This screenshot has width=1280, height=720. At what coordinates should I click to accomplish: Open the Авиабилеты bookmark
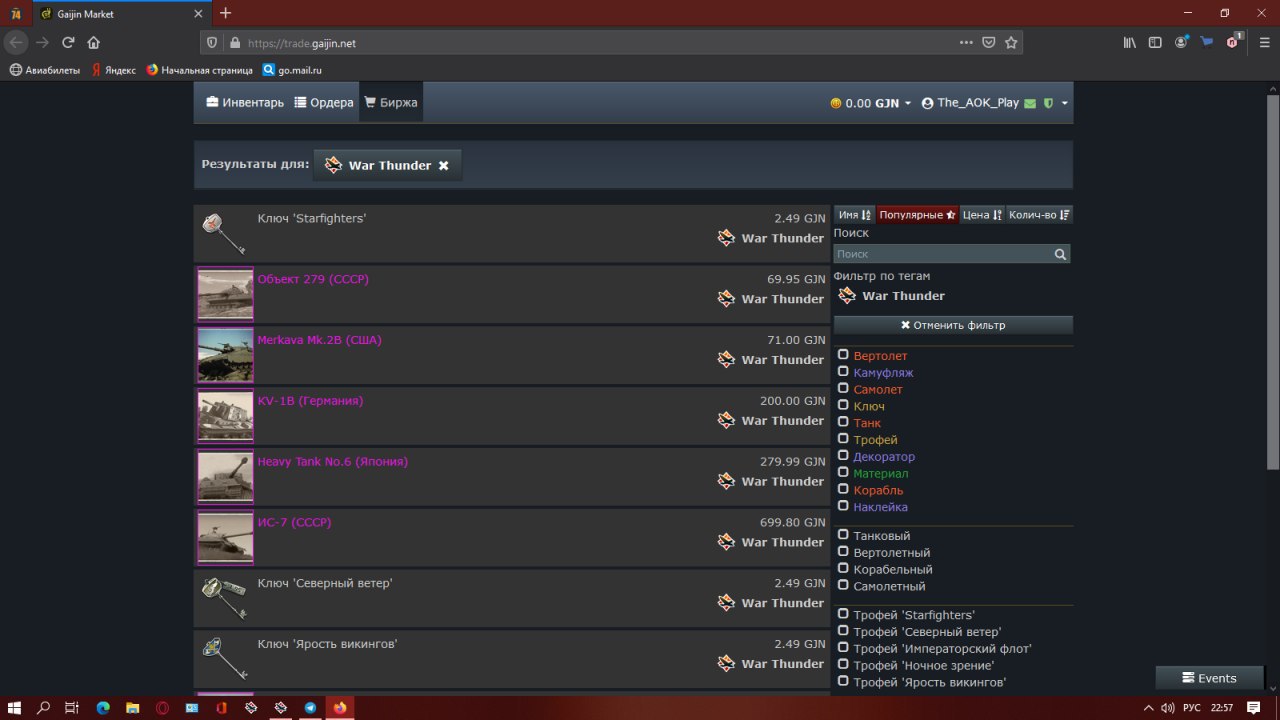tap(45, 70)
